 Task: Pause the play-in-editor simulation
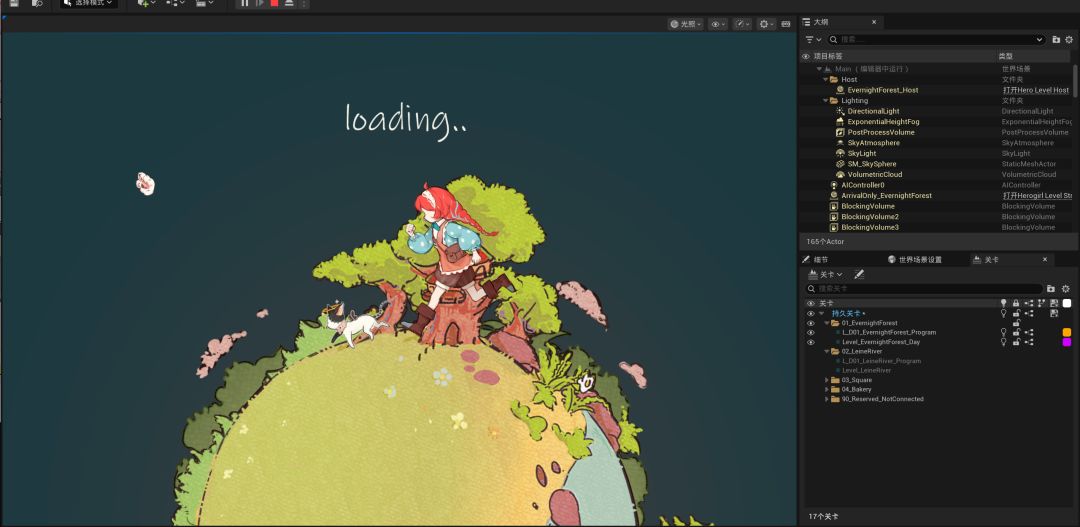[245, 3]
